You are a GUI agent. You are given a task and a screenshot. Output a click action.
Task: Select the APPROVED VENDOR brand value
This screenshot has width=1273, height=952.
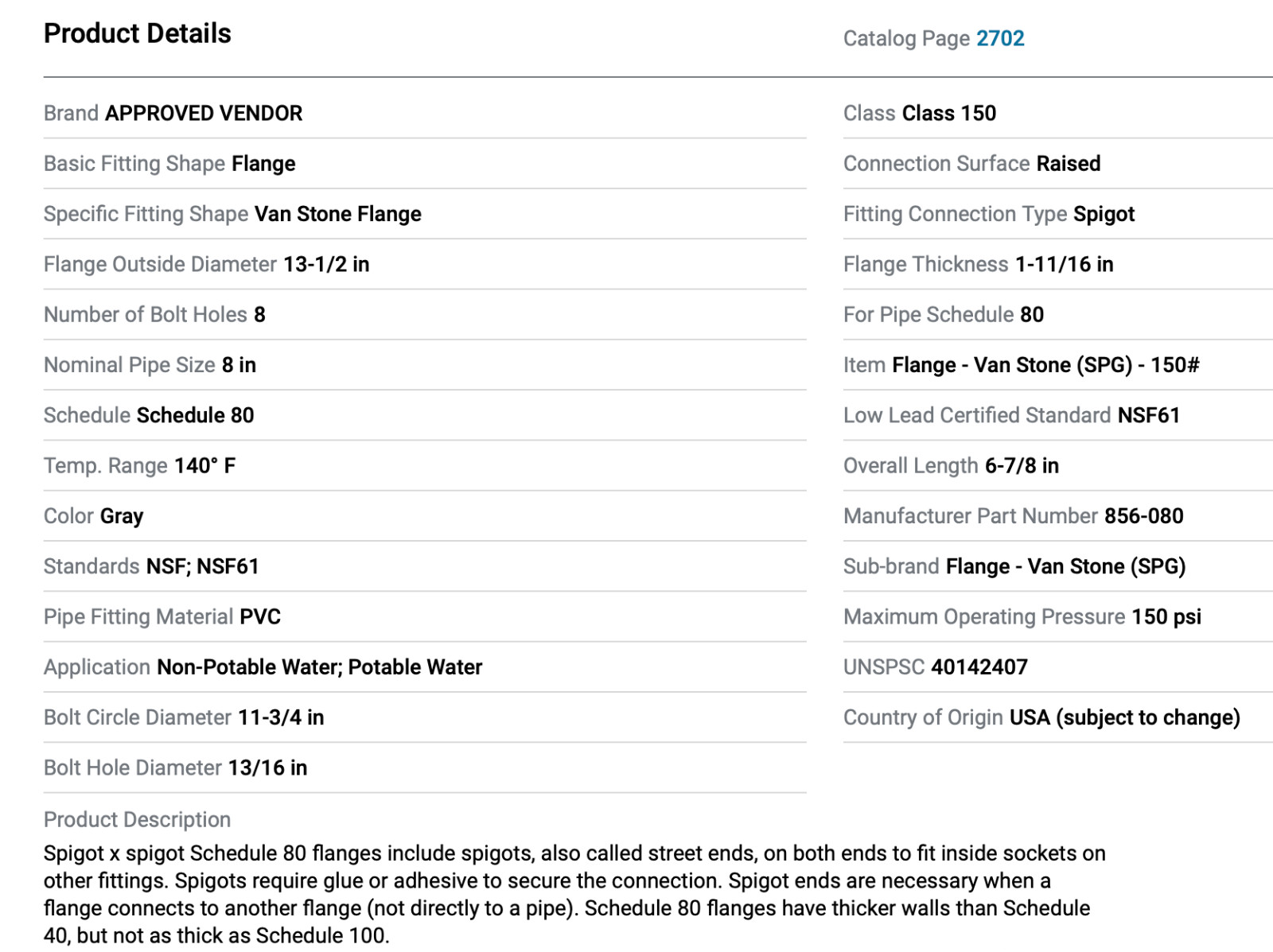[x=204, y=113]
